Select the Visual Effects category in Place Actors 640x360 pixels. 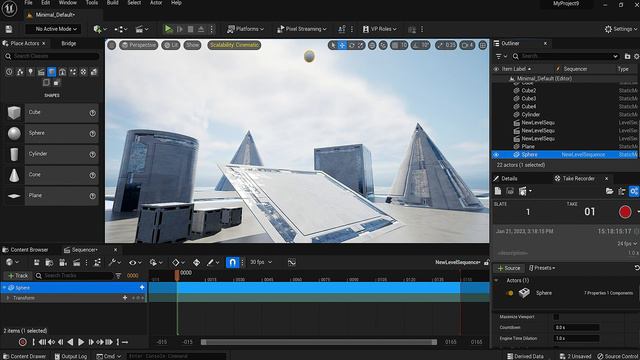(73, 72)
